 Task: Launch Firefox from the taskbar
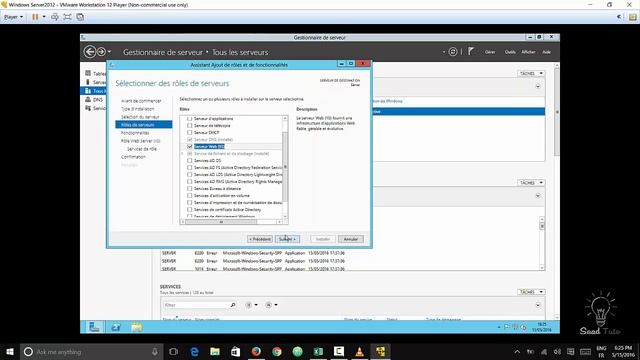pyautogui.click(x=256, y=351)
